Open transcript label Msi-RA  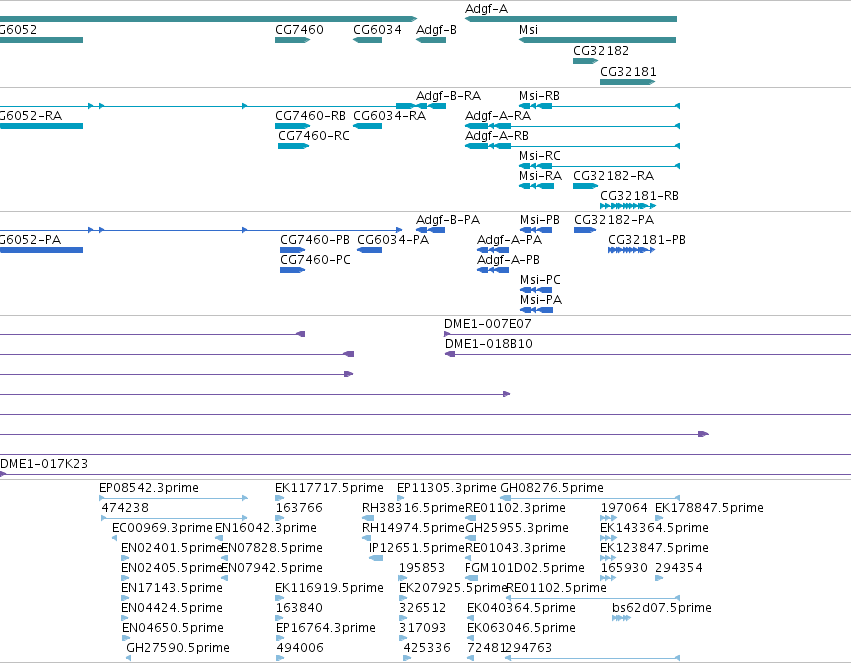click(x=540, y=176)
